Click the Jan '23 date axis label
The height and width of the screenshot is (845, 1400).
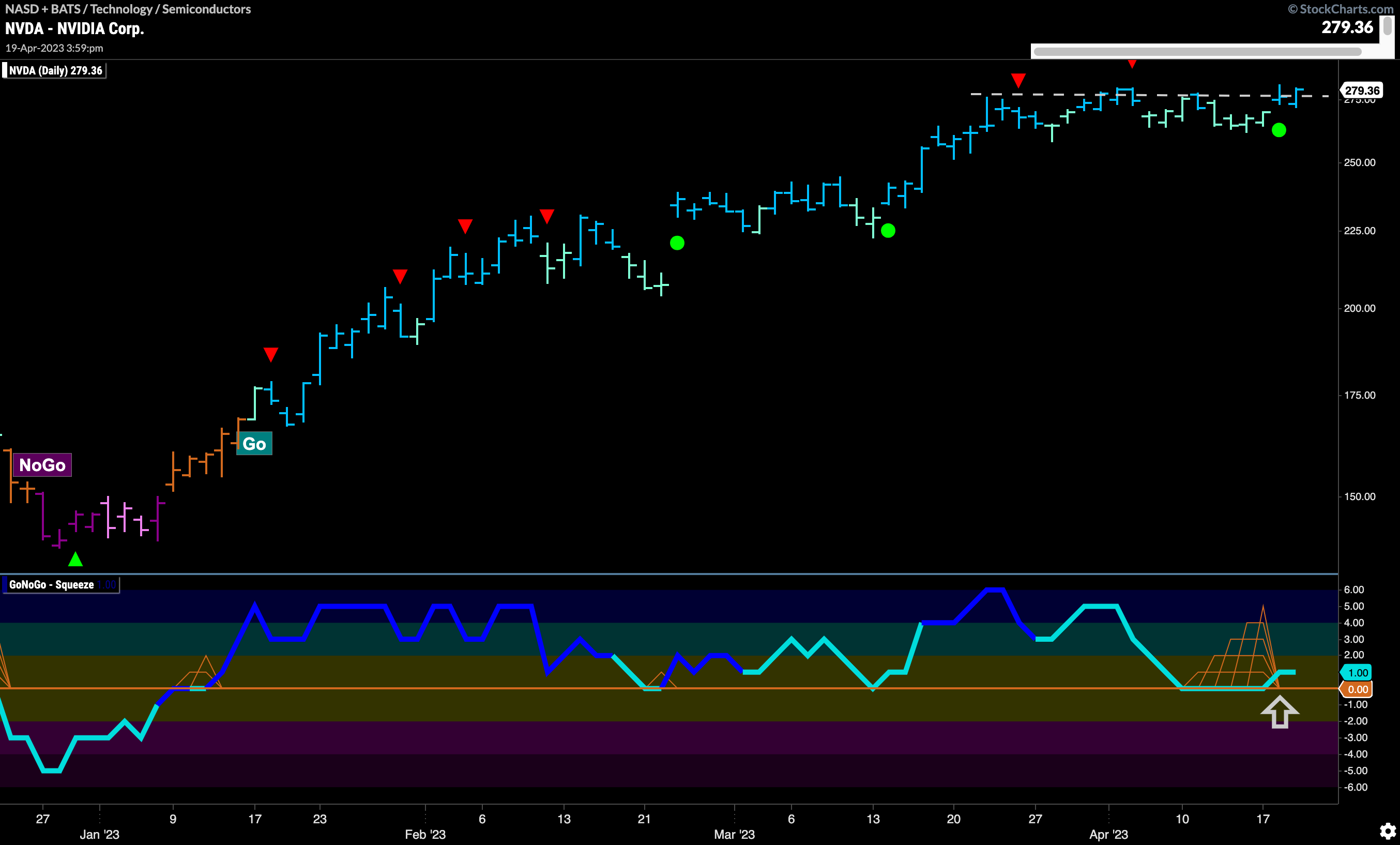coord(99,834)
